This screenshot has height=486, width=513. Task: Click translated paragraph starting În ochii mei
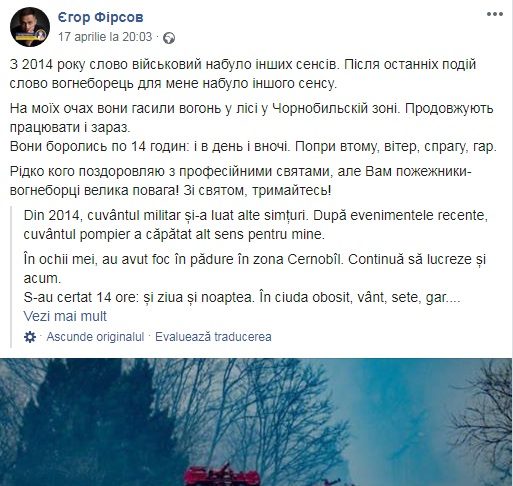pos(255,269)
